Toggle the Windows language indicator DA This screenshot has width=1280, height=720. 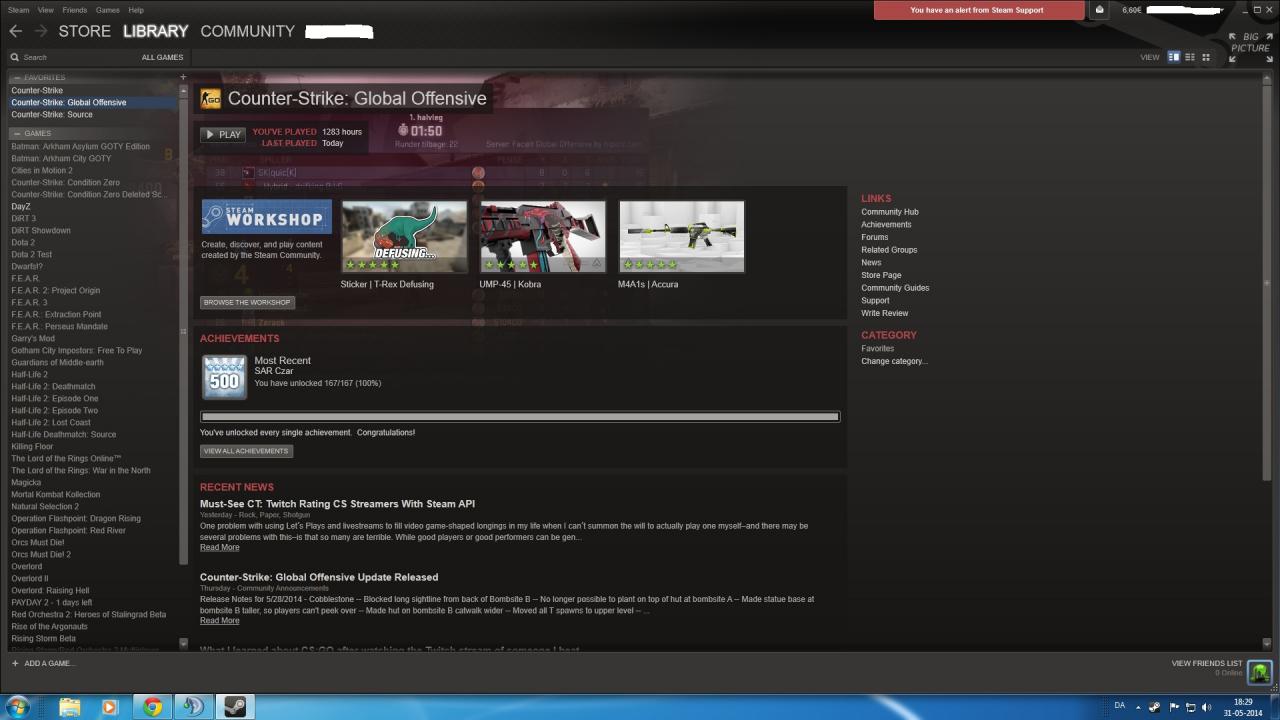click(x=1119, y=705)
